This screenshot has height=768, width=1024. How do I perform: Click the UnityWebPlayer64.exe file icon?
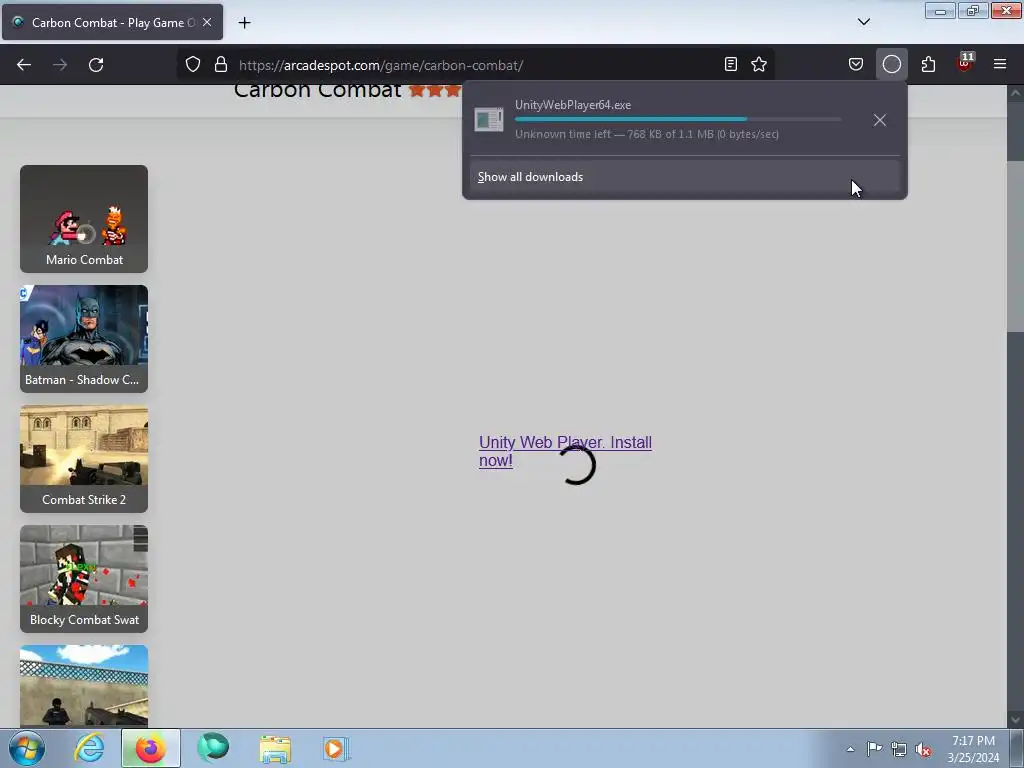pyautogui.click(x=488, y=120)
